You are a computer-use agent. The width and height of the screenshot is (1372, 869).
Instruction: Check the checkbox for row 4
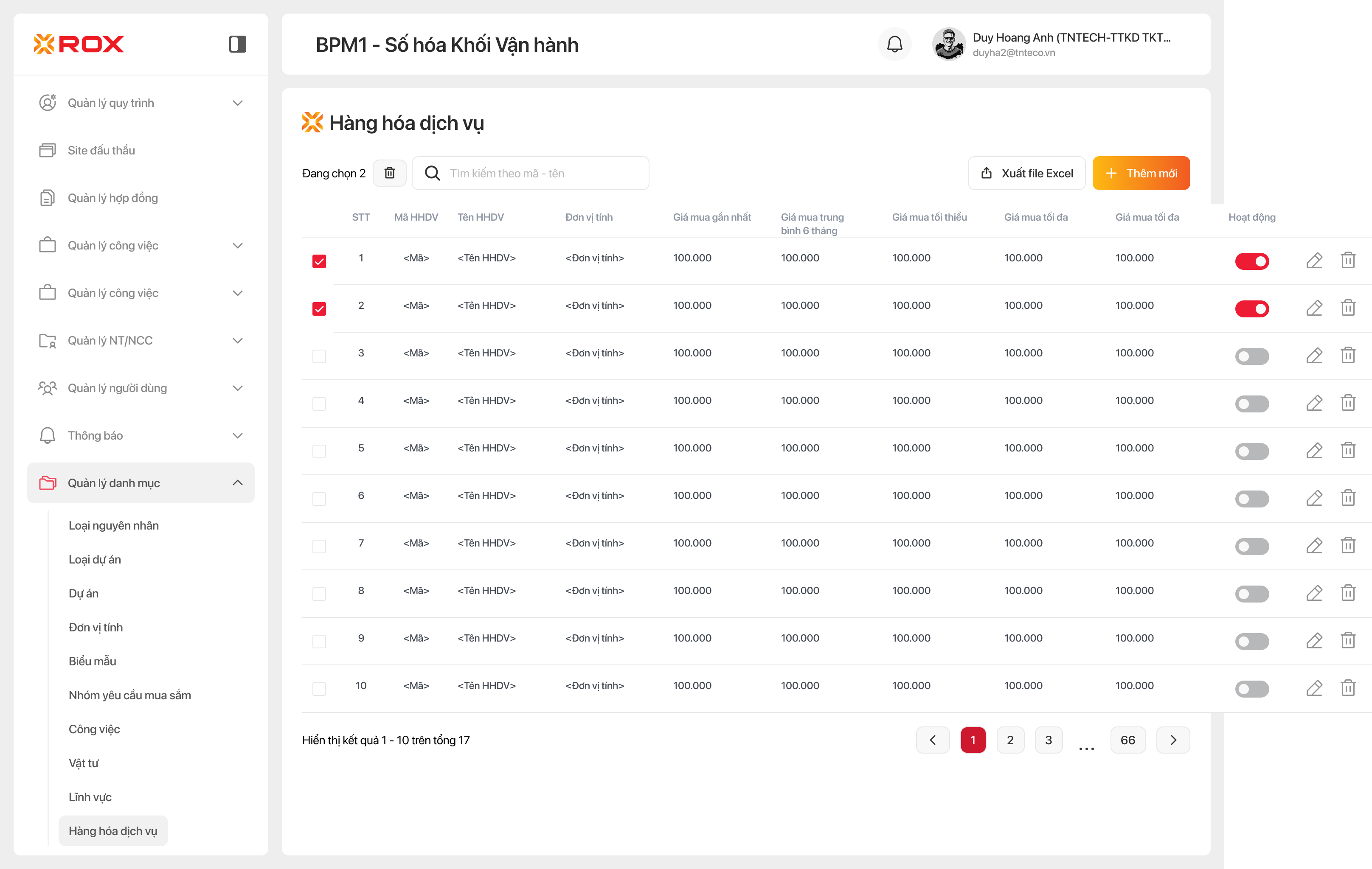319,404
